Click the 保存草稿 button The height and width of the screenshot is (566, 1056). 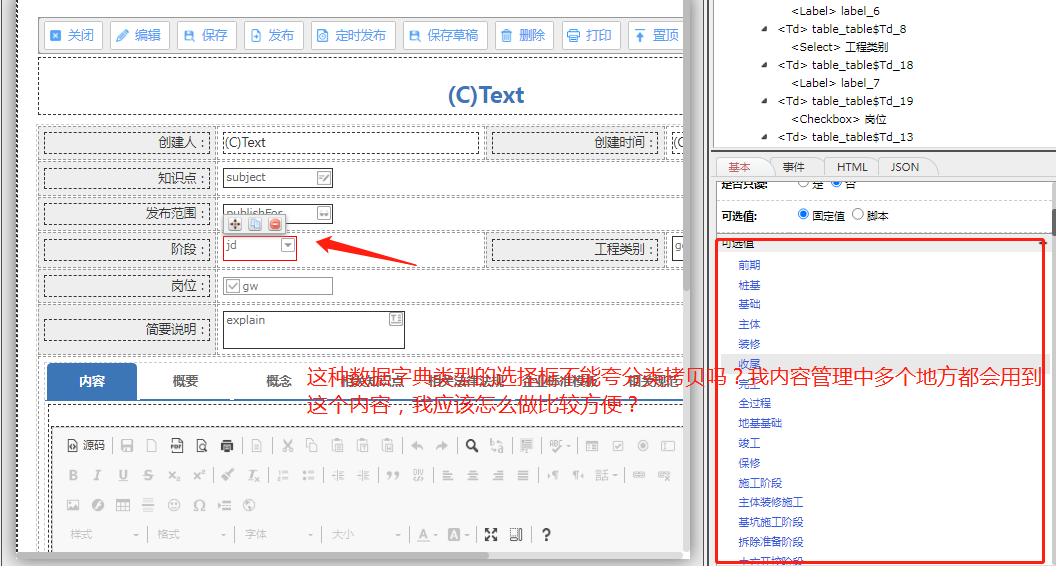(445, 36)
